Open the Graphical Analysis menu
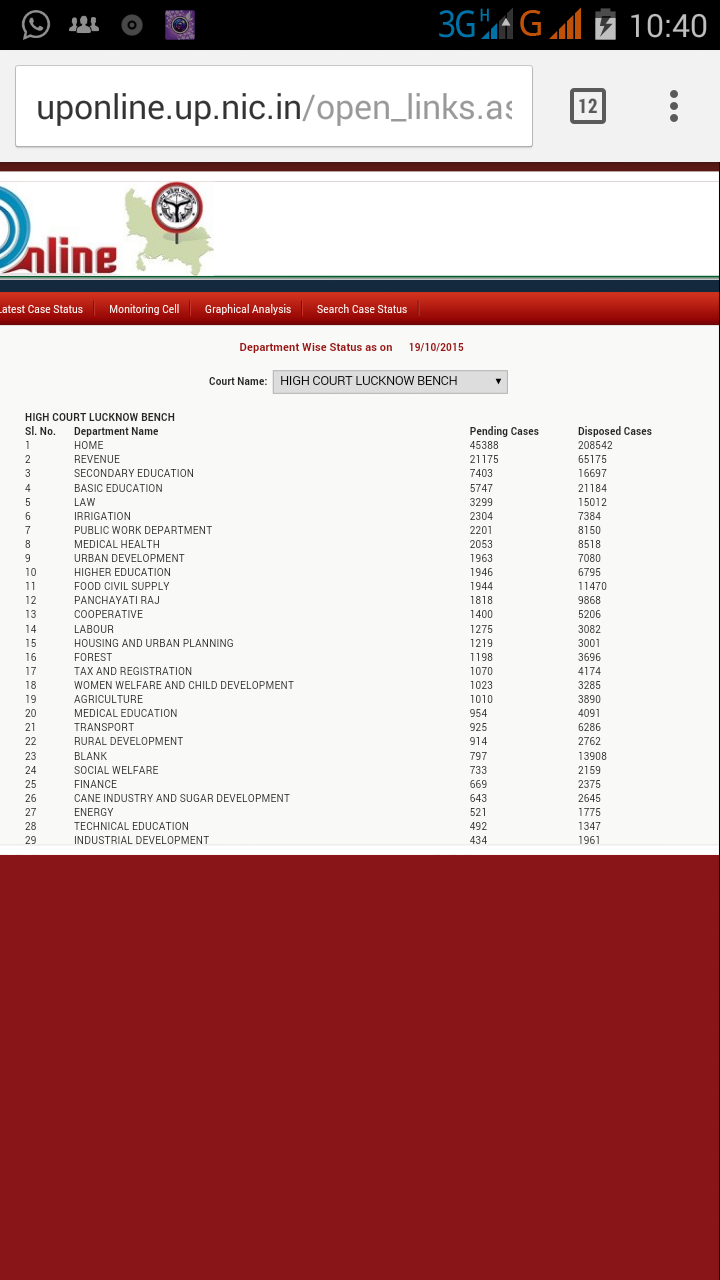Screen dimensions: 720x1280 248,310
